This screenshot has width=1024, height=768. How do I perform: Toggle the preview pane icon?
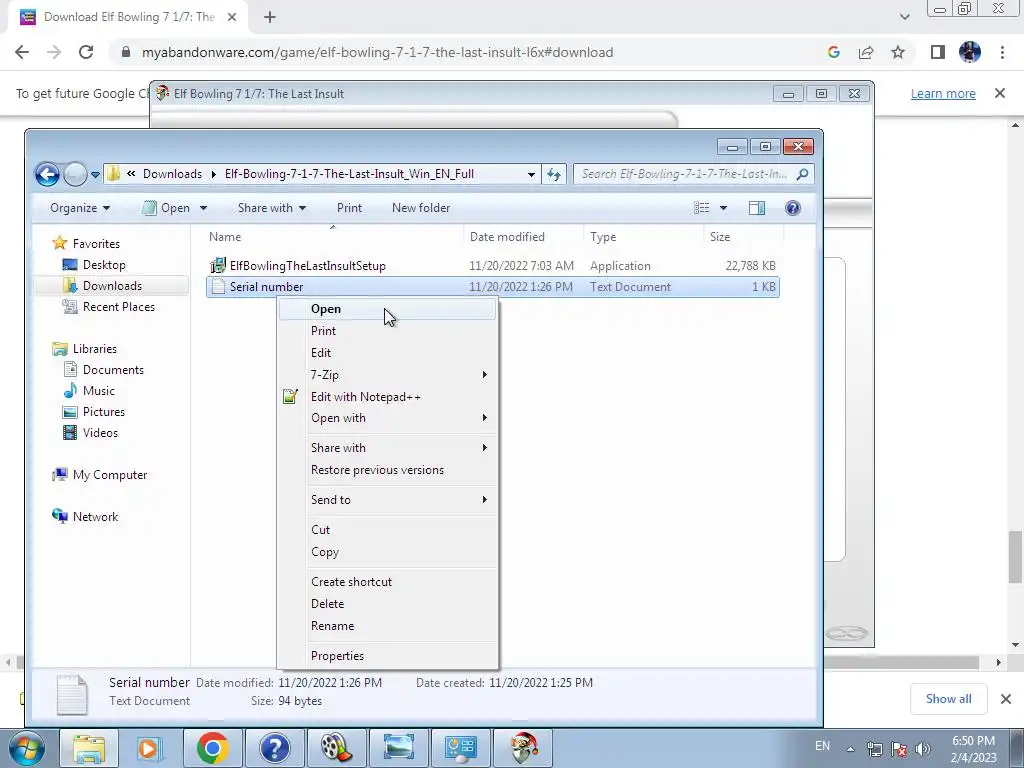click(757, 208)
